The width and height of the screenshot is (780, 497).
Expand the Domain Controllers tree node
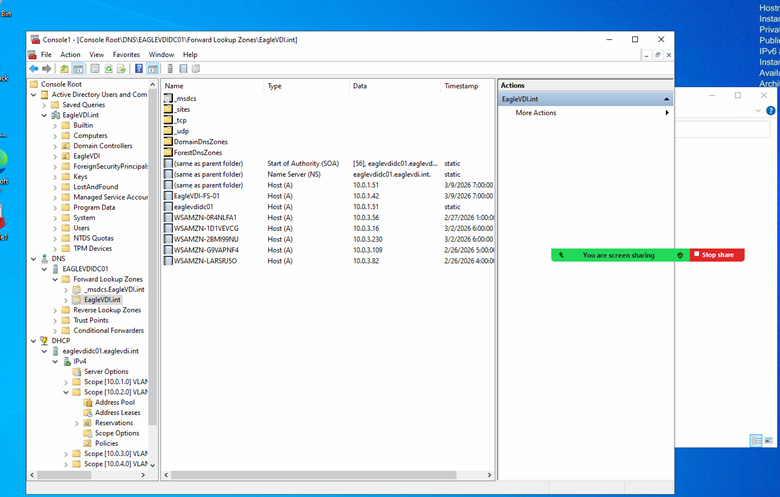pyautogui.click(x=55, y=146)
